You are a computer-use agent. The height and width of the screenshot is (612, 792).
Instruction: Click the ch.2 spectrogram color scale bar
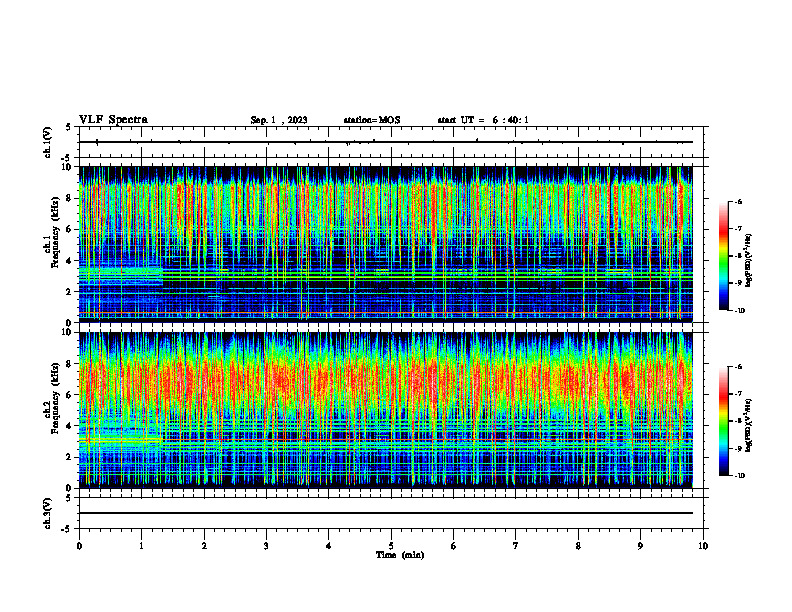[x=724, y=421]
